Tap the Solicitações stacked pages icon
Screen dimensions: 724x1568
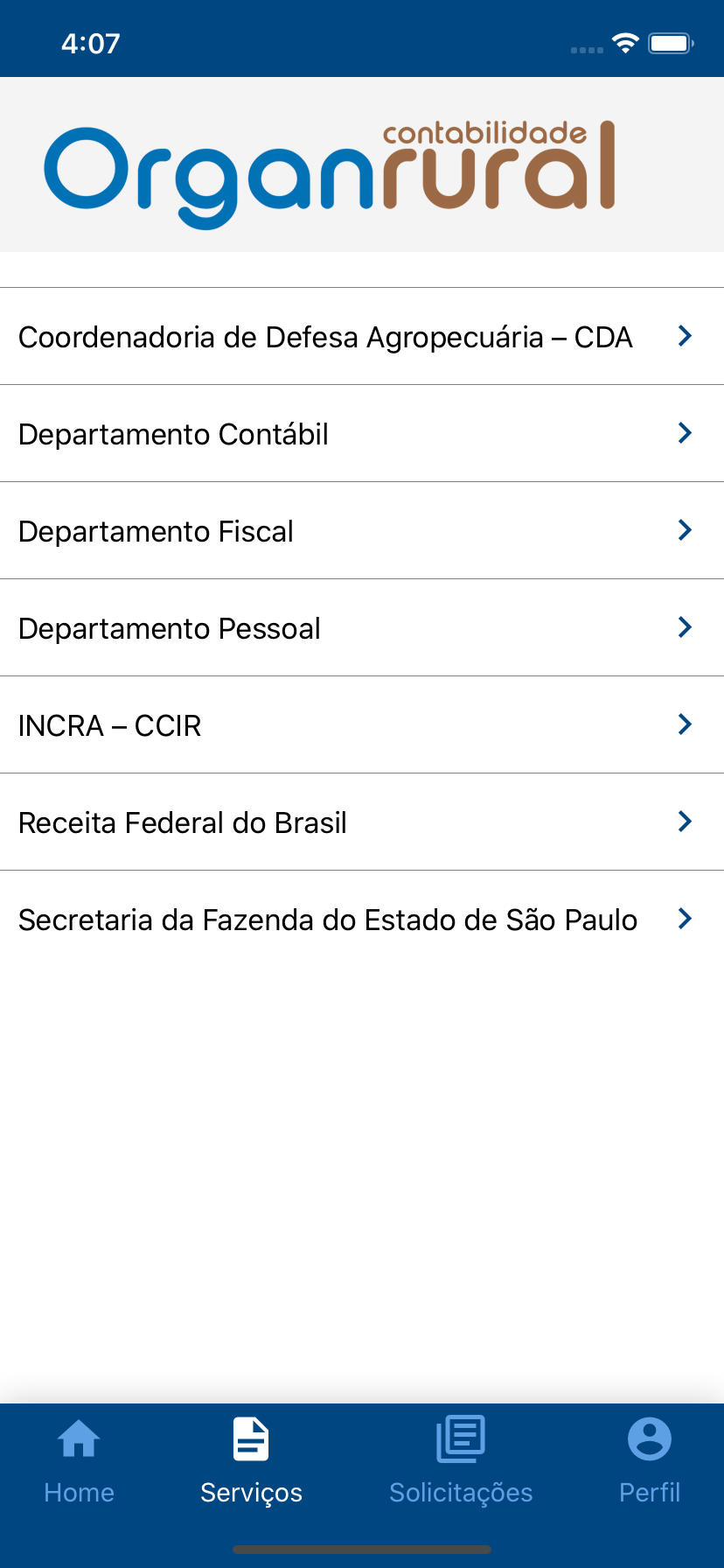[x=461, y=1438]
